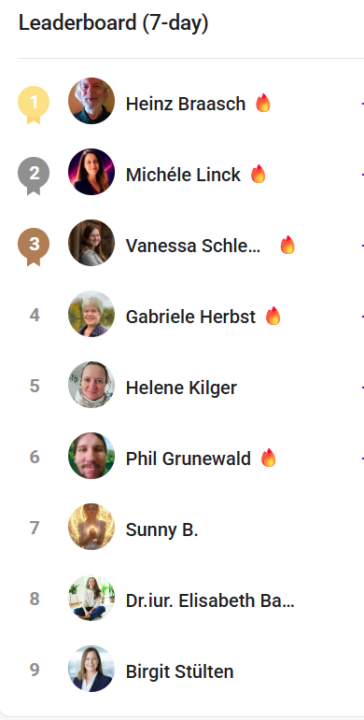Click the Birgit Stülten name
The image size is (364, 720).
tap(179, 672)
